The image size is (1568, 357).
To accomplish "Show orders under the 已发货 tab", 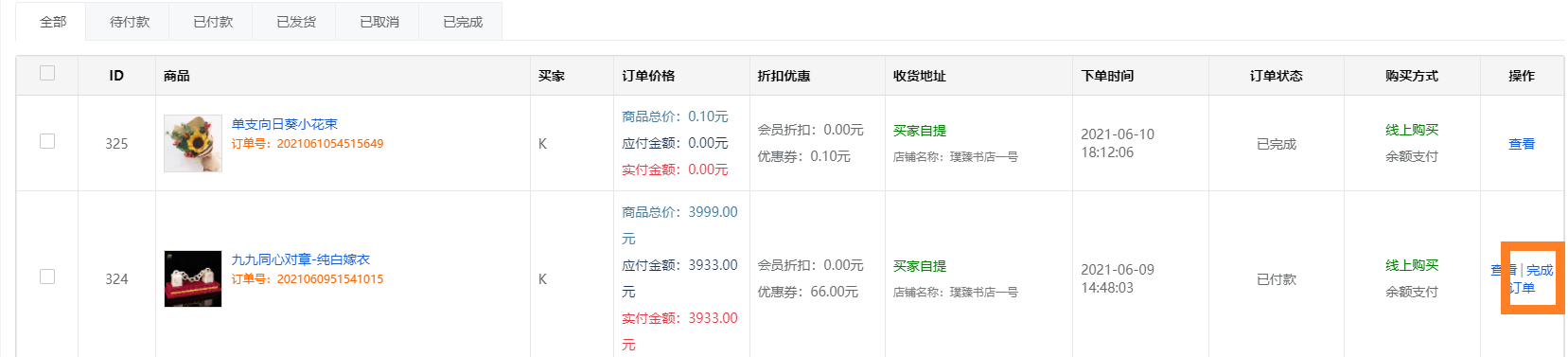I will [x=296, y=22].
